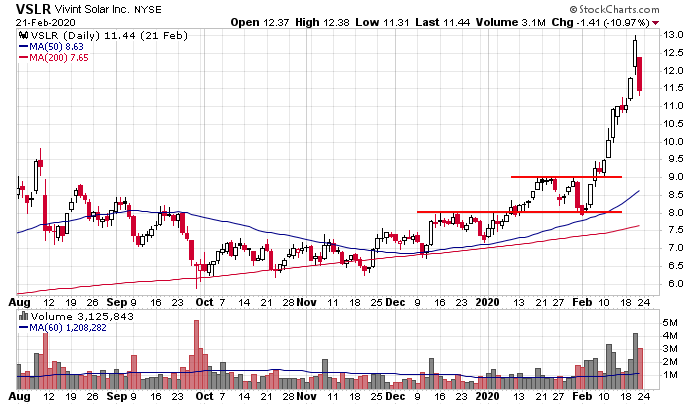Click the MA(60) 1,208,282 legend
The height and width of the screenshot is (405, 700).
click(x=68, y=328)
